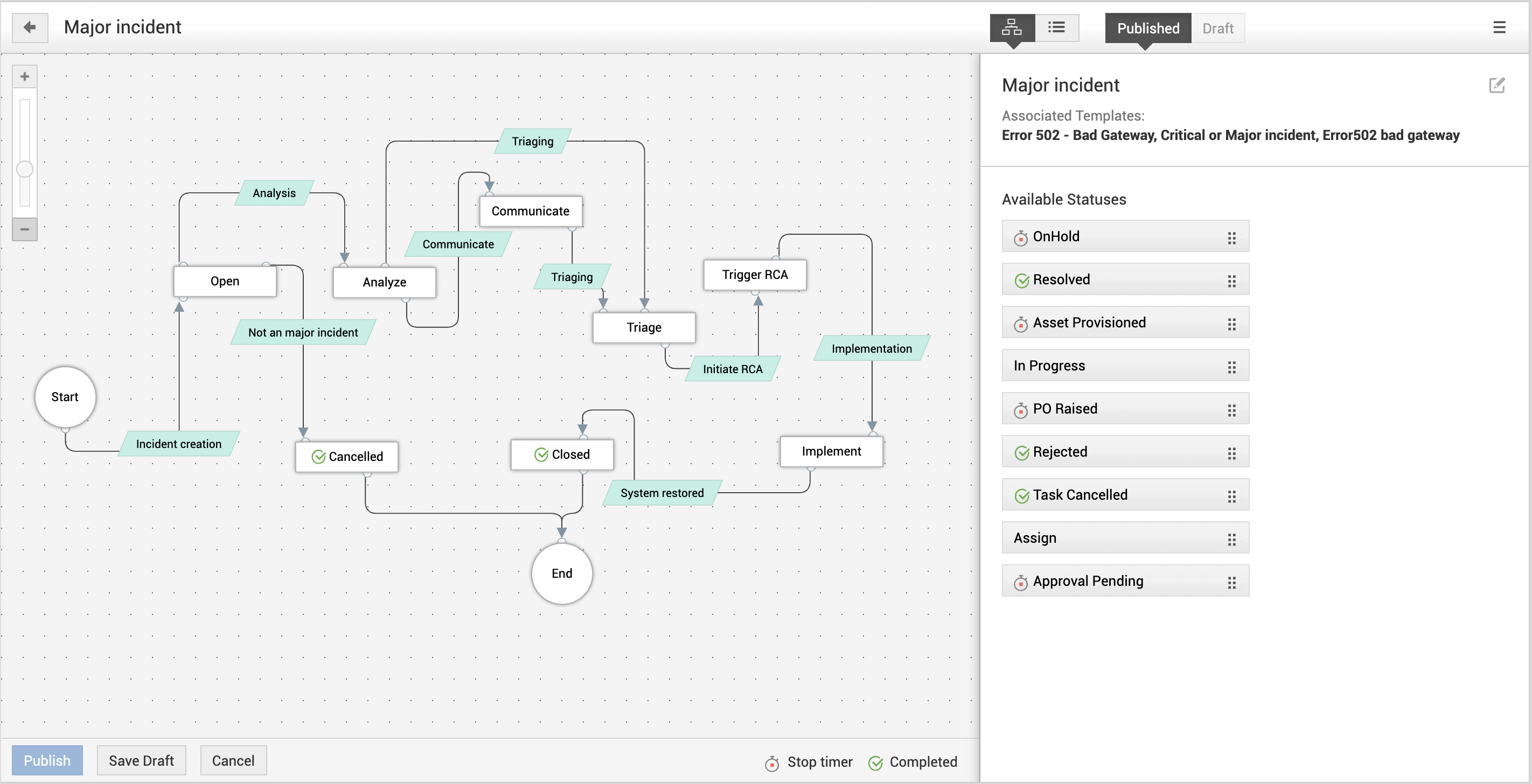Select the Published tab

[1147, 28]
